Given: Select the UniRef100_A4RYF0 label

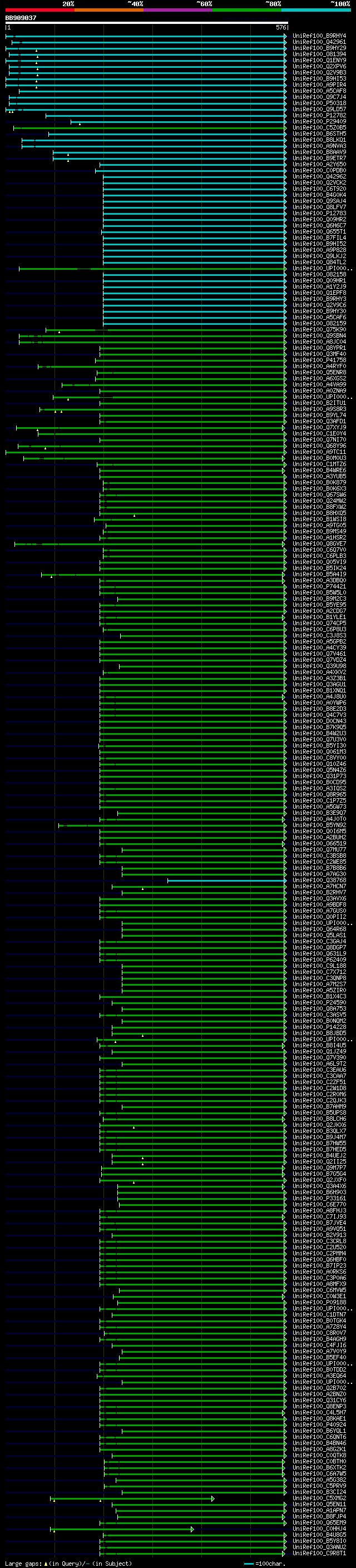Looking at the screenshot, I should pos(319,367).
